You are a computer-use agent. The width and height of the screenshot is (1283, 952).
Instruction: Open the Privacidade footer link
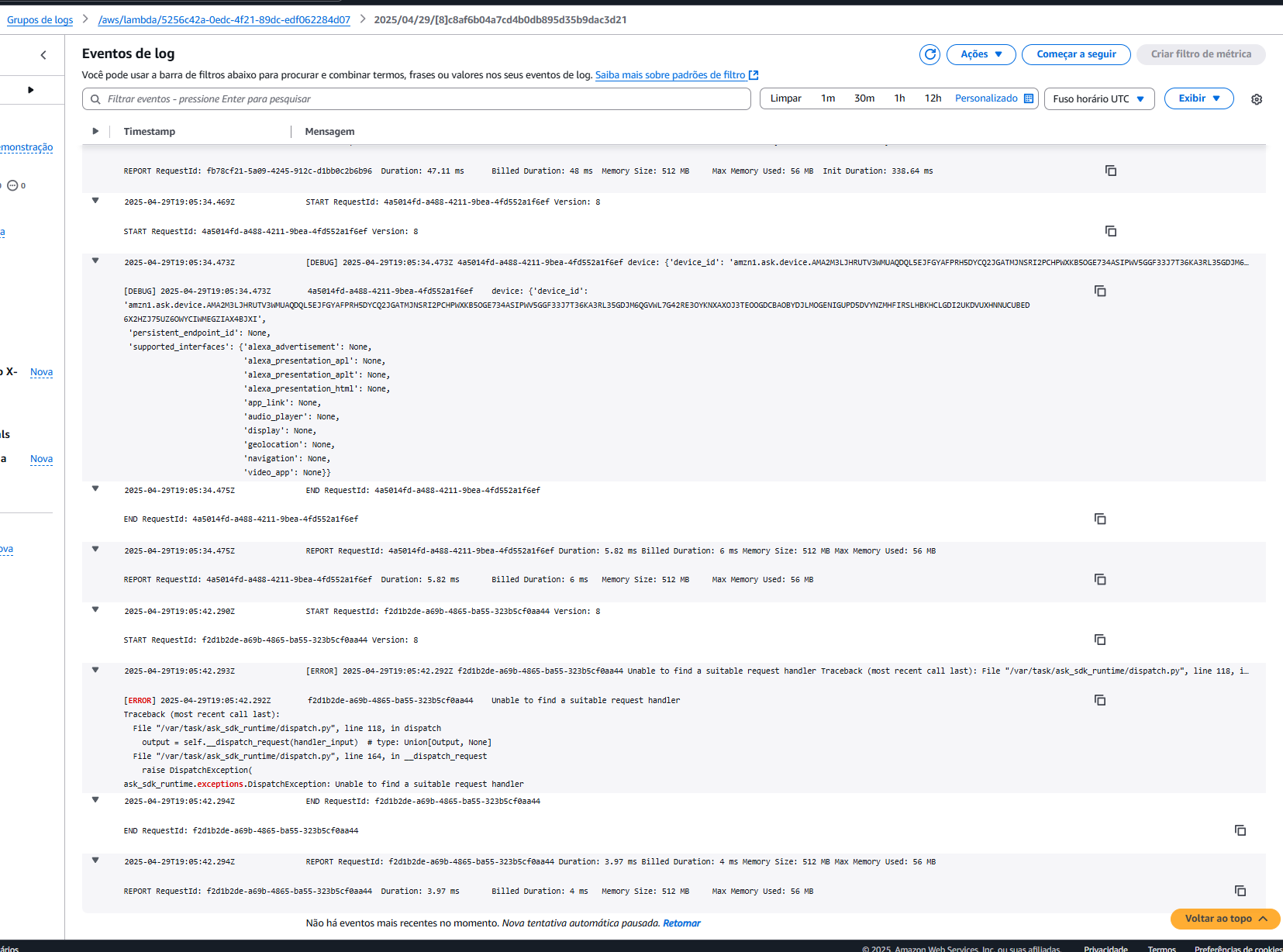tap(1105, 949)
